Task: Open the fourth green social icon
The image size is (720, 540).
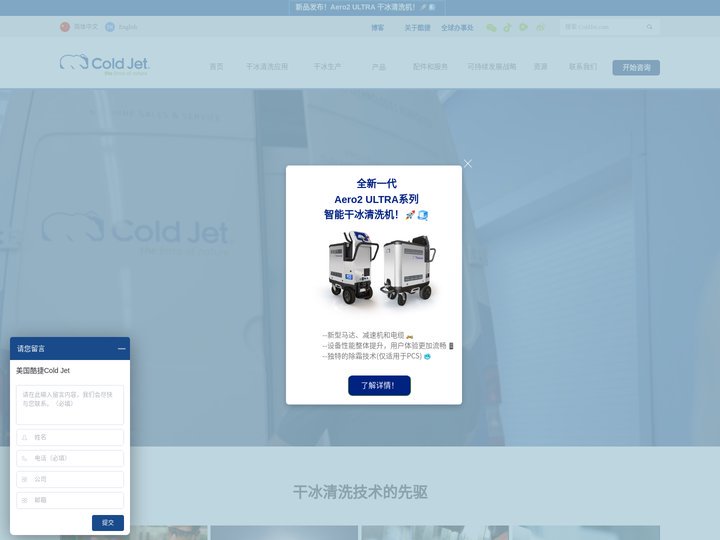Action: coord(540,28)
